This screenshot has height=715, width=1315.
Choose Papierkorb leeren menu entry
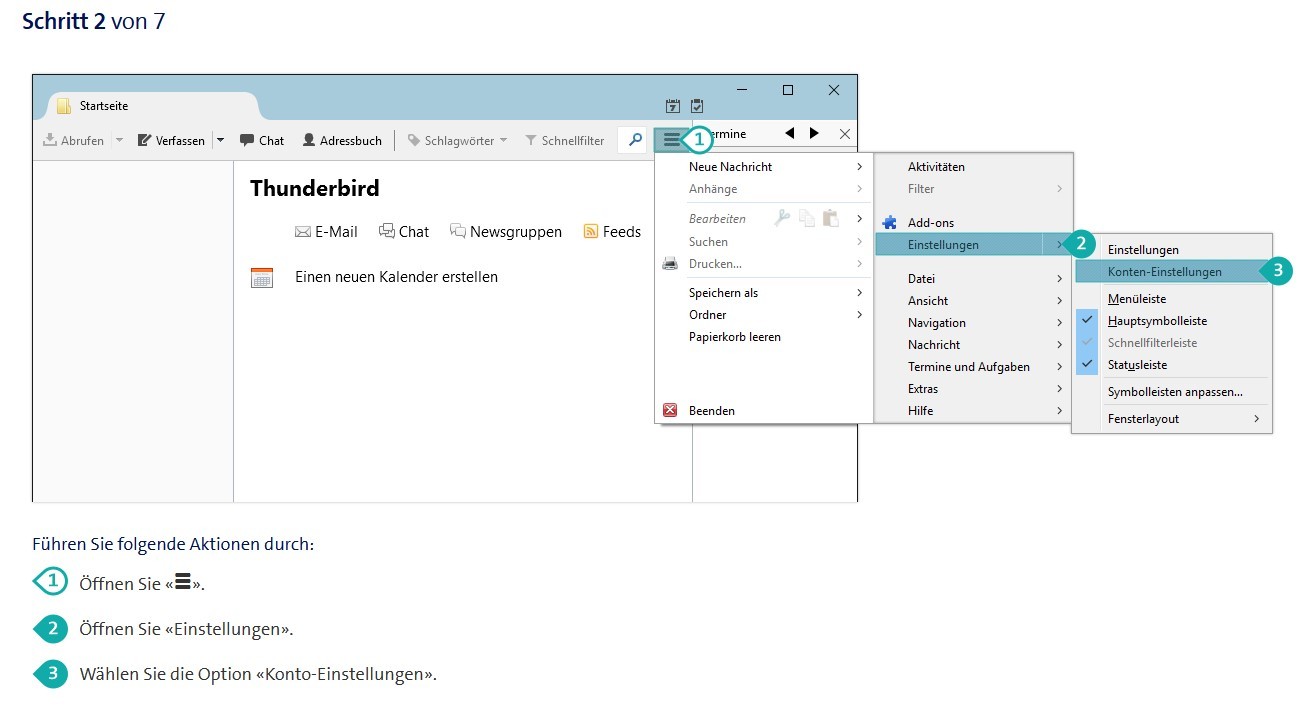pos(734,337)
